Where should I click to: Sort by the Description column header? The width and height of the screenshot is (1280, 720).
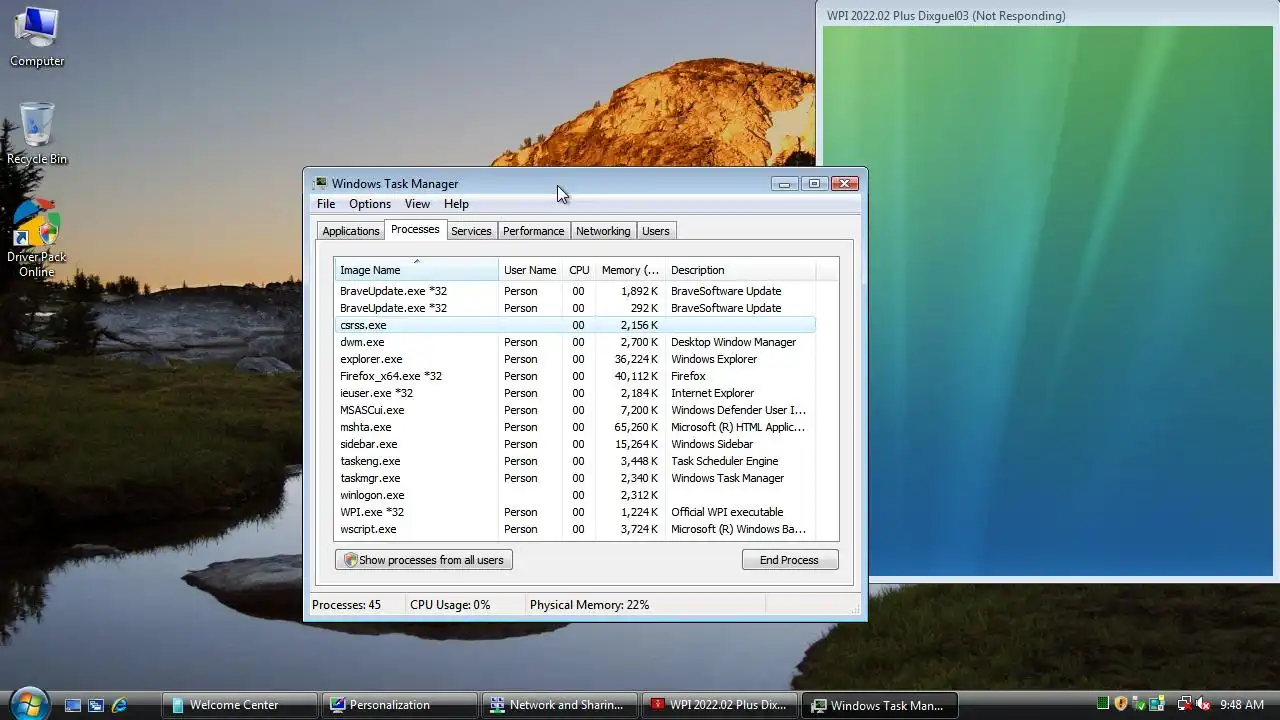click(x=740, y=270)
